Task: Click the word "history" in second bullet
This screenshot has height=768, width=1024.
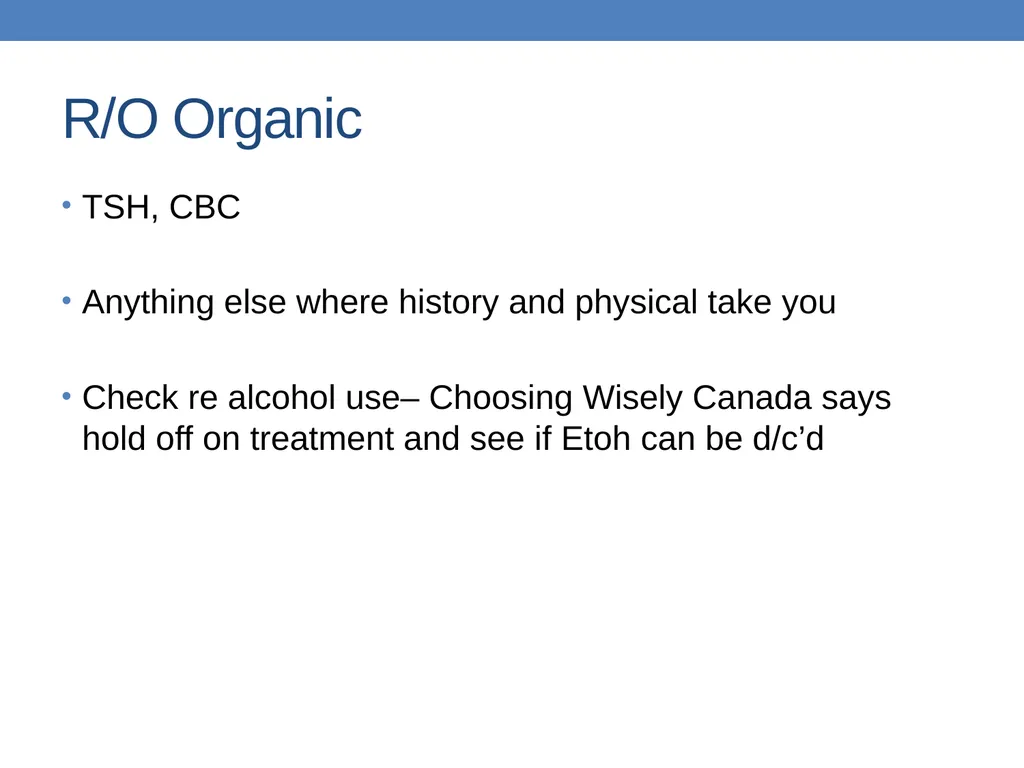Action: tap(449, 304)
